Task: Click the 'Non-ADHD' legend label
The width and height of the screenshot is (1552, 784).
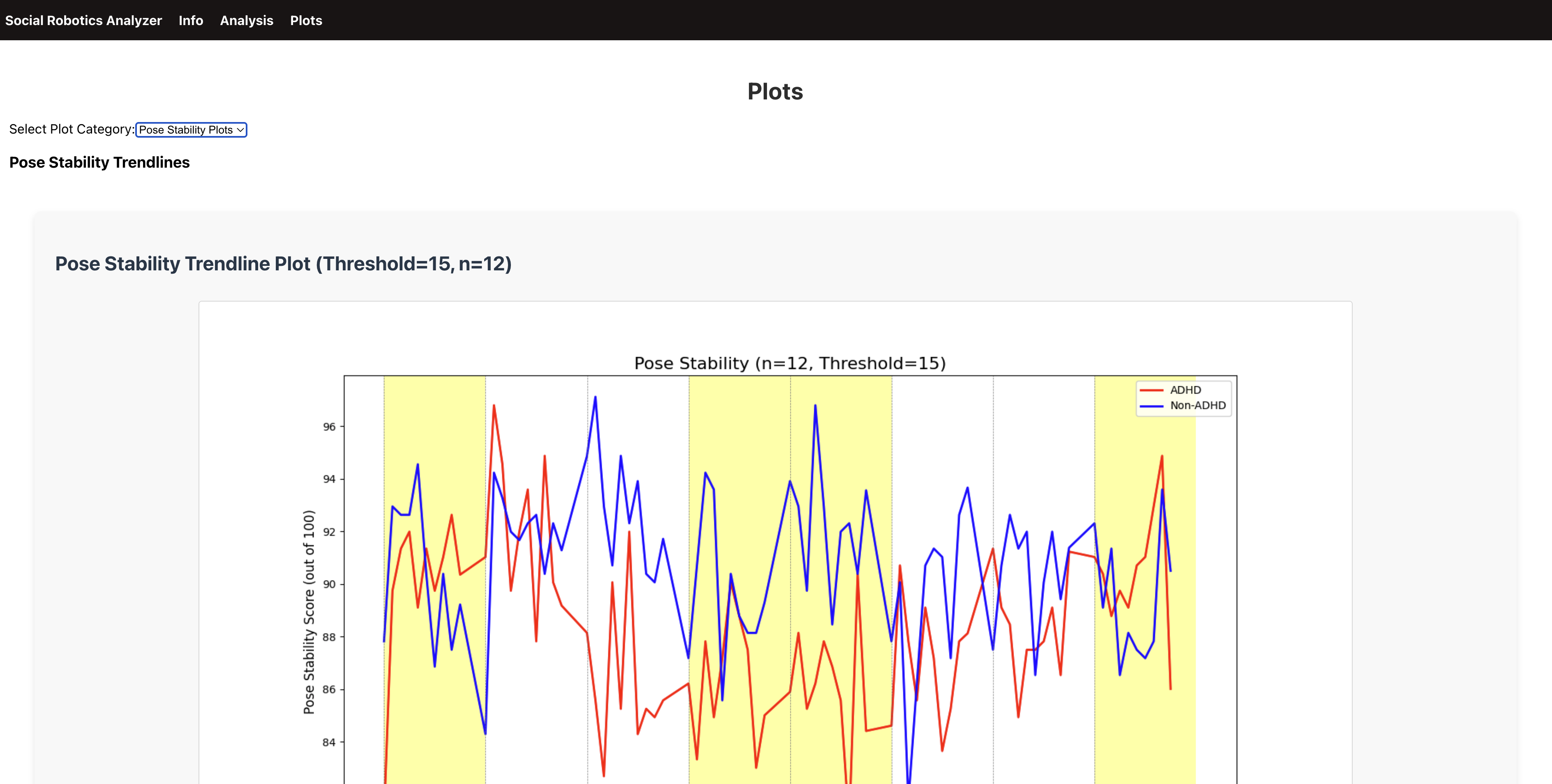Action: pos(1198,406)
